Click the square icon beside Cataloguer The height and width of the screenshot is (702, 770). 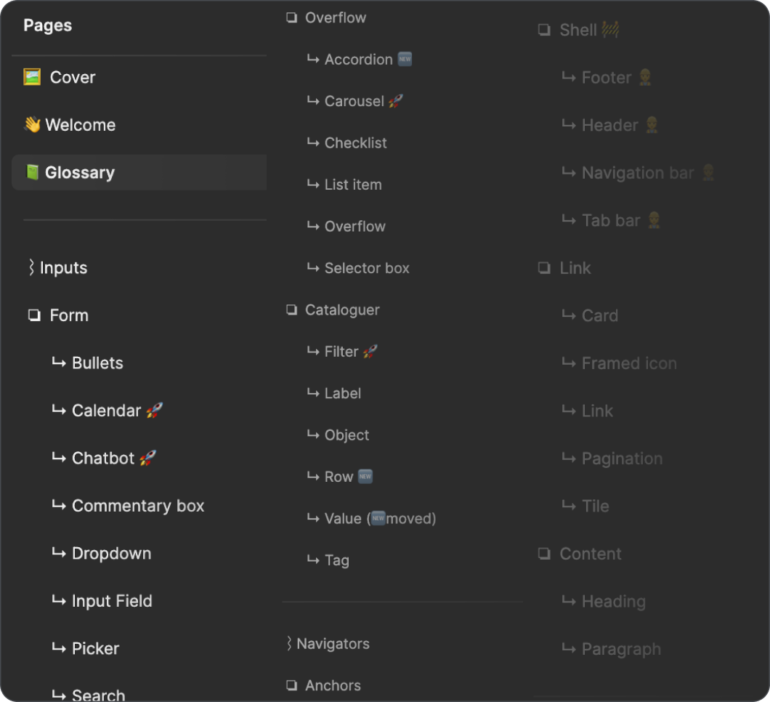click(x=292, y=310)
